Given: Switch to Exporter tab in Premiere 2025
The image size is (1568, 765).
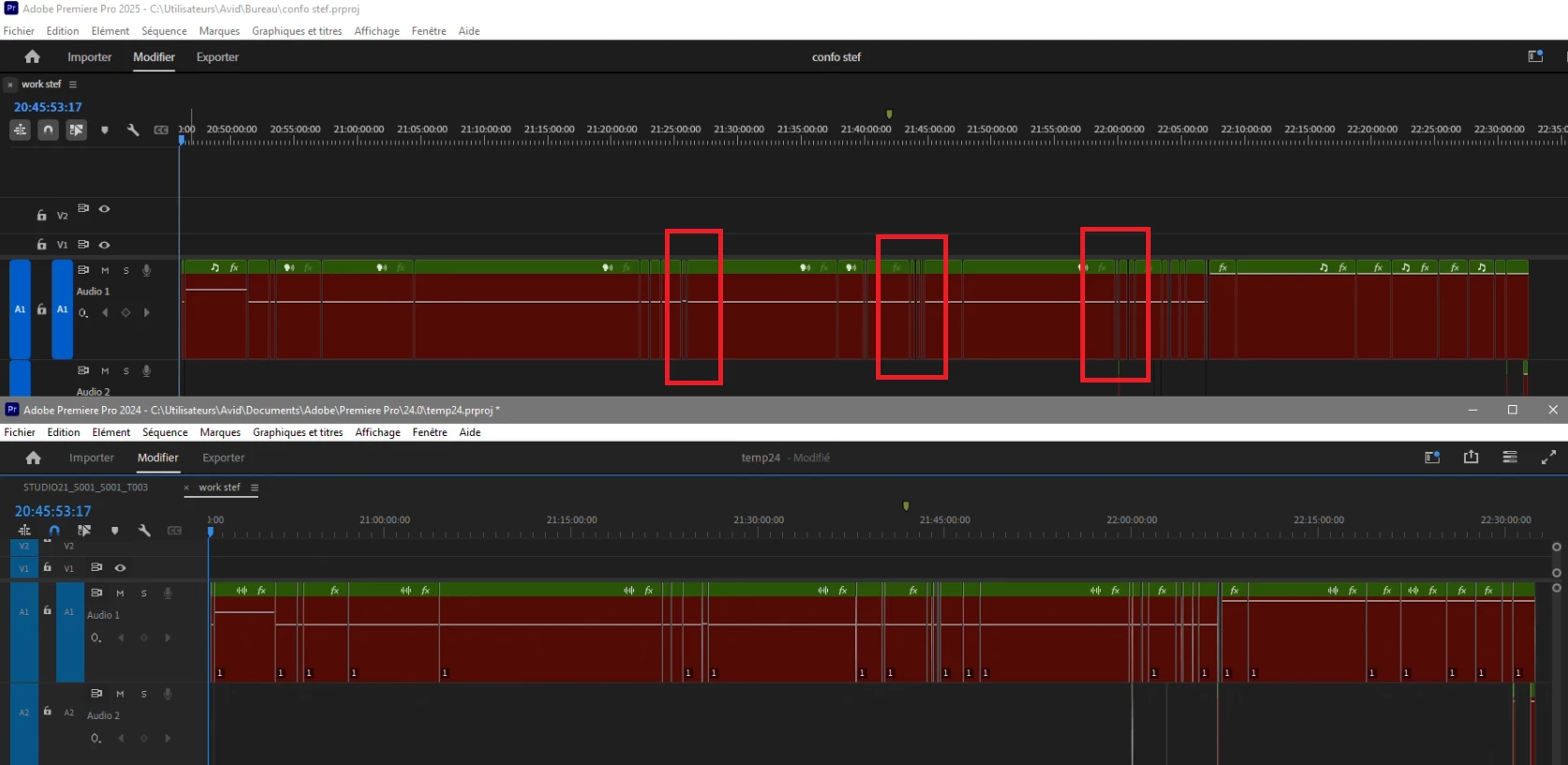Looking at the screenshot, I should (218, 57).
